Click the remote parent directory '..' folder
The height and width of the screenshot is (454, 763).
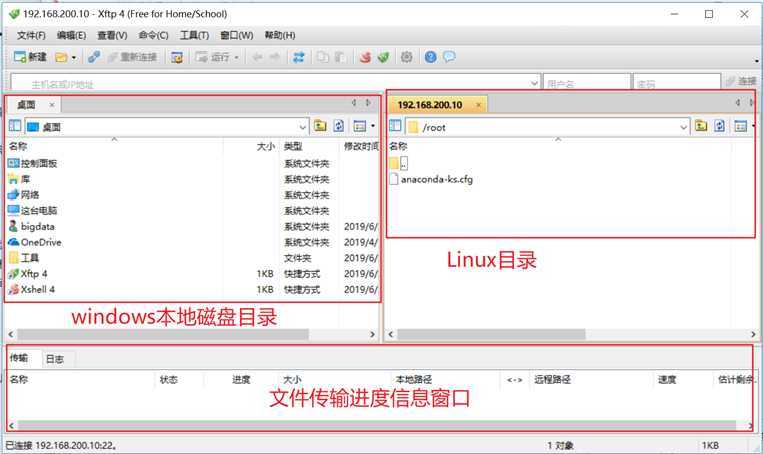click(x=399, y=163)
